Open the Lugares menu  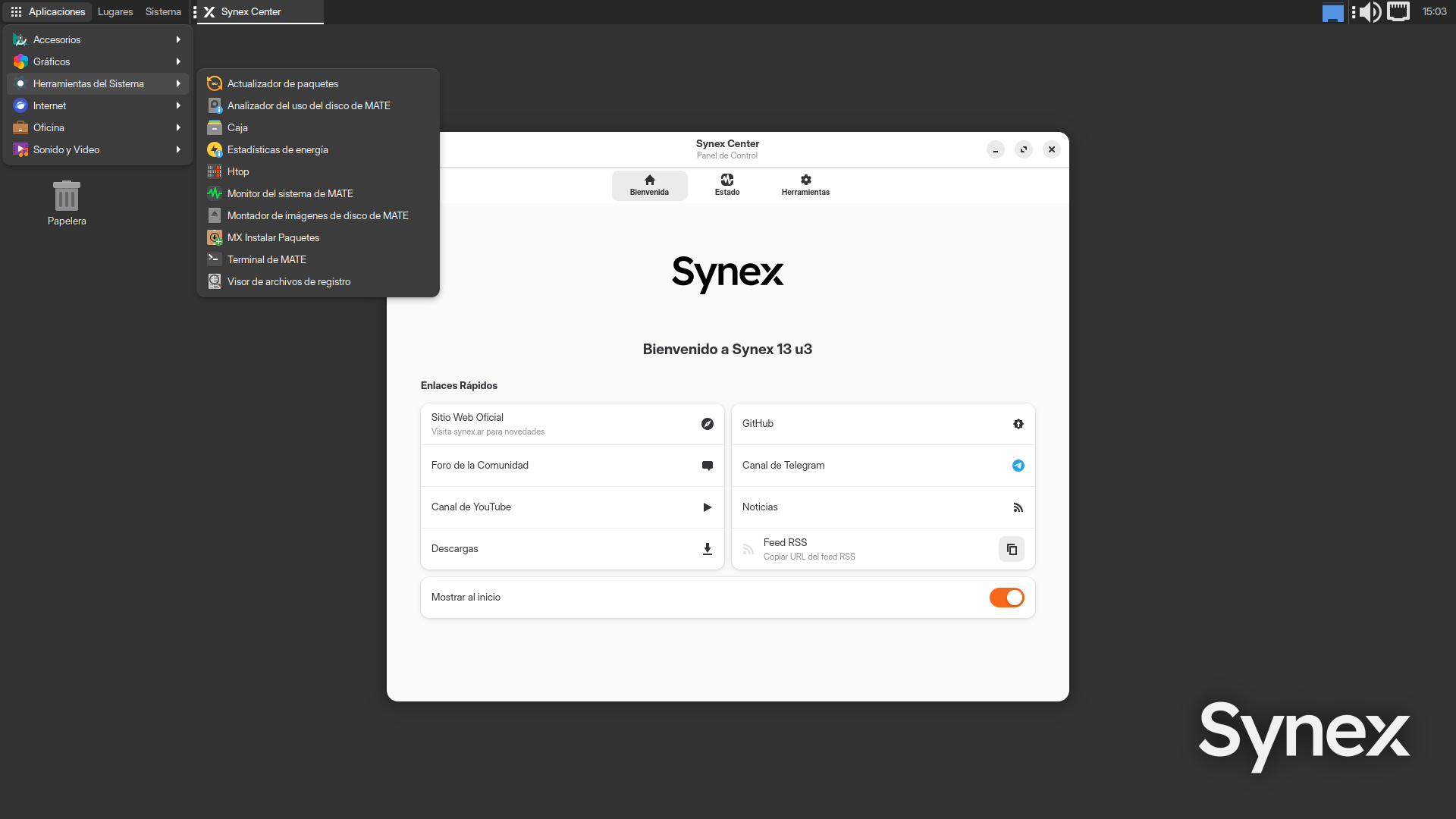point(115,11)
